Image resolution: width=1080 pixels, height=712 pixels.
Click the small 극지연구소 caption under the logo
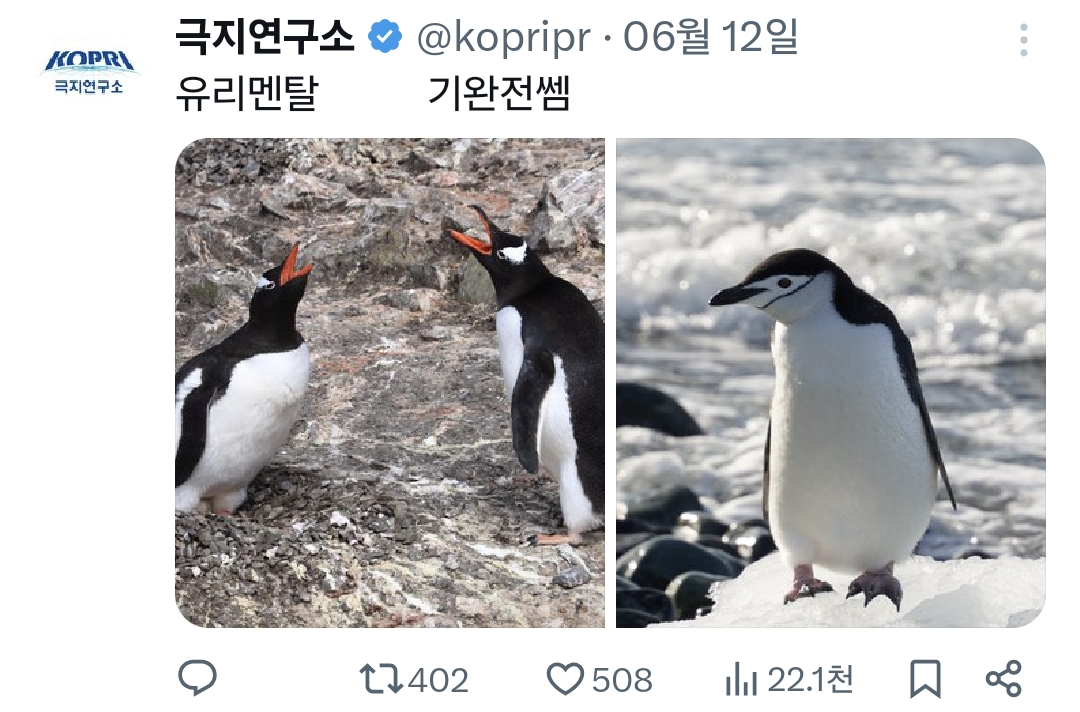click(x=89, y=87)
